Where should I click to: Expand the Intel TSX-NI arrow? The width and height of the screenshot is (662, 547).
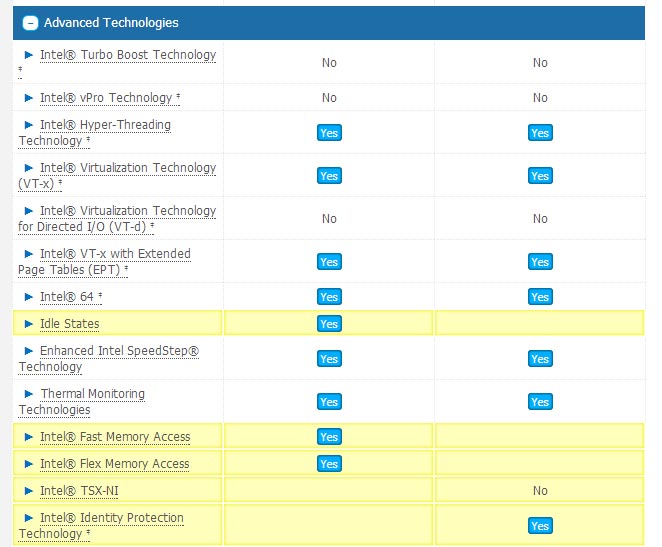[28, 491]
